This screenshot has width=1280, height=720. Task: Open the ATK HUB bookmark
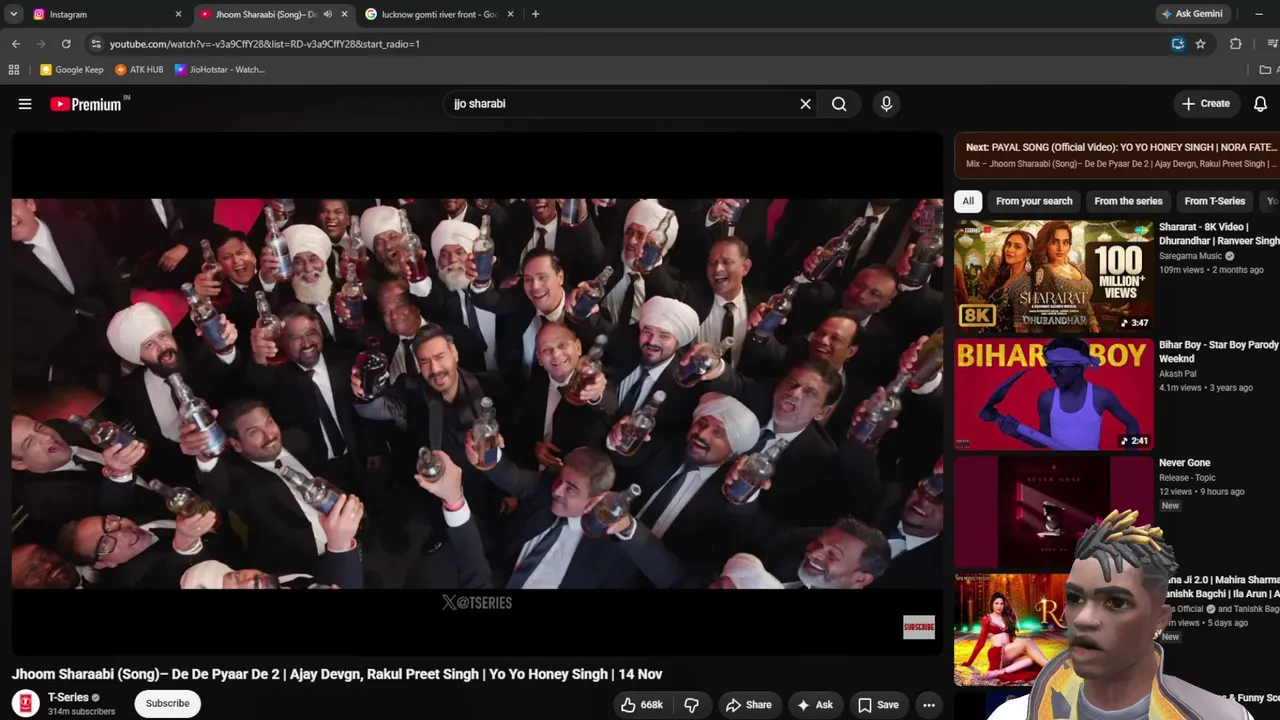[139, 70]
